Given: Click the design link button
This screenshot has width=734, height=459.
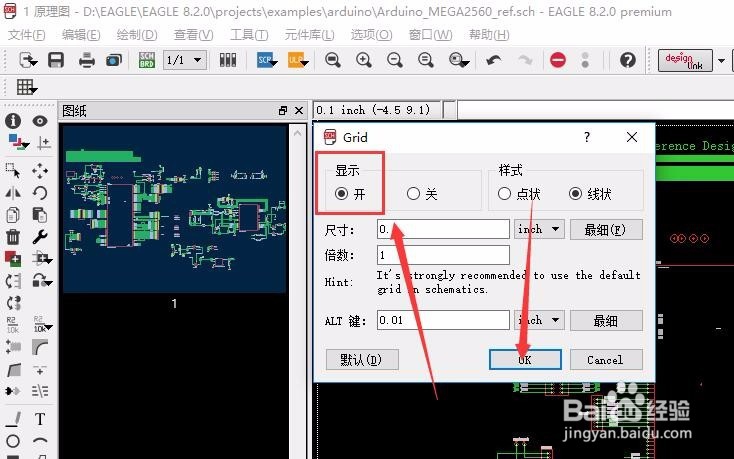Looking at the screenshot, I should click(x=685, y=60).
